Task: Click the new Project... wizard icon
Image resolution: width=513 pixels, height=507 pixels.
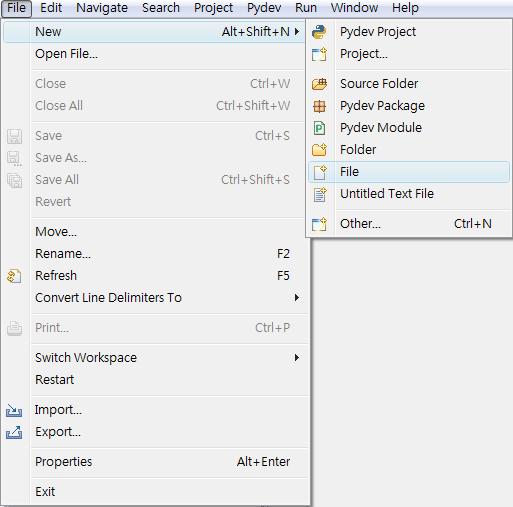Action: [319, 54]
